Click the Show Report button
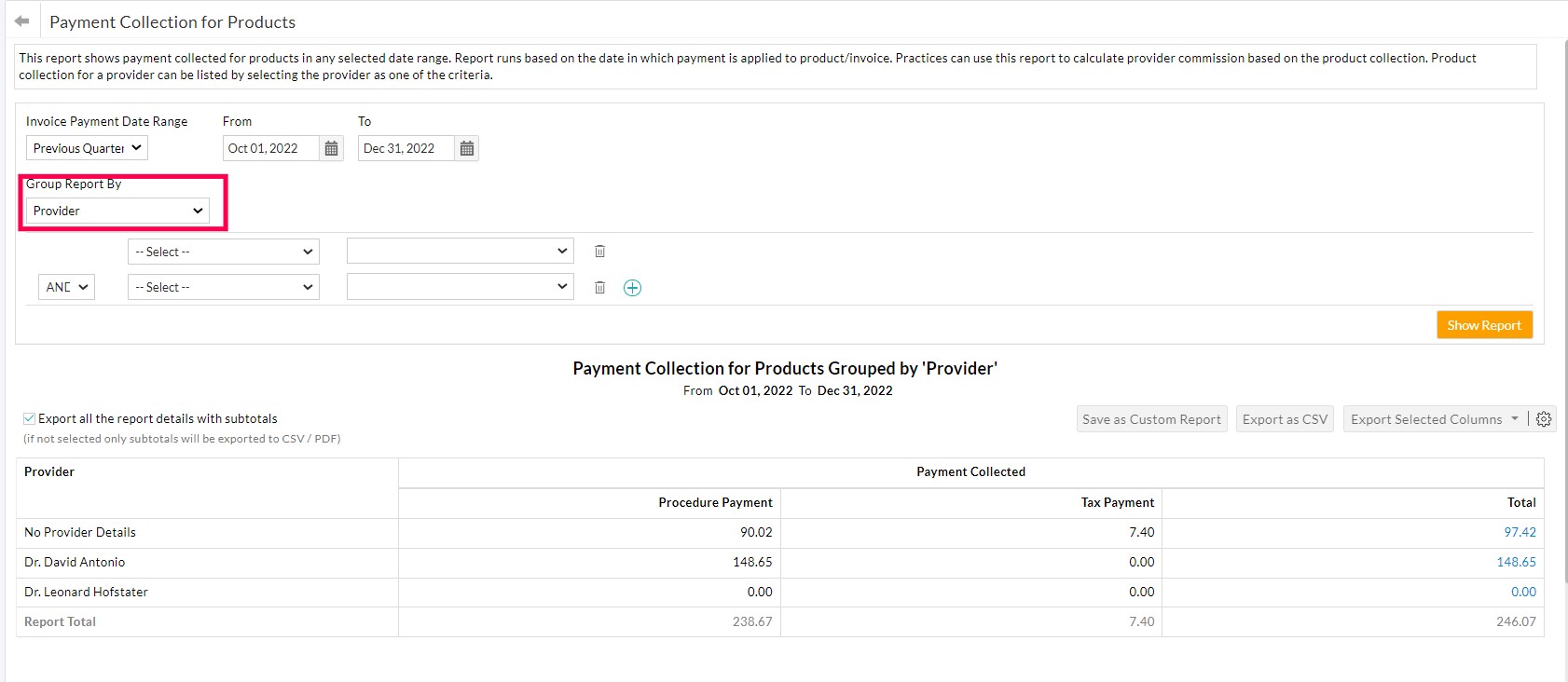 1484,325
